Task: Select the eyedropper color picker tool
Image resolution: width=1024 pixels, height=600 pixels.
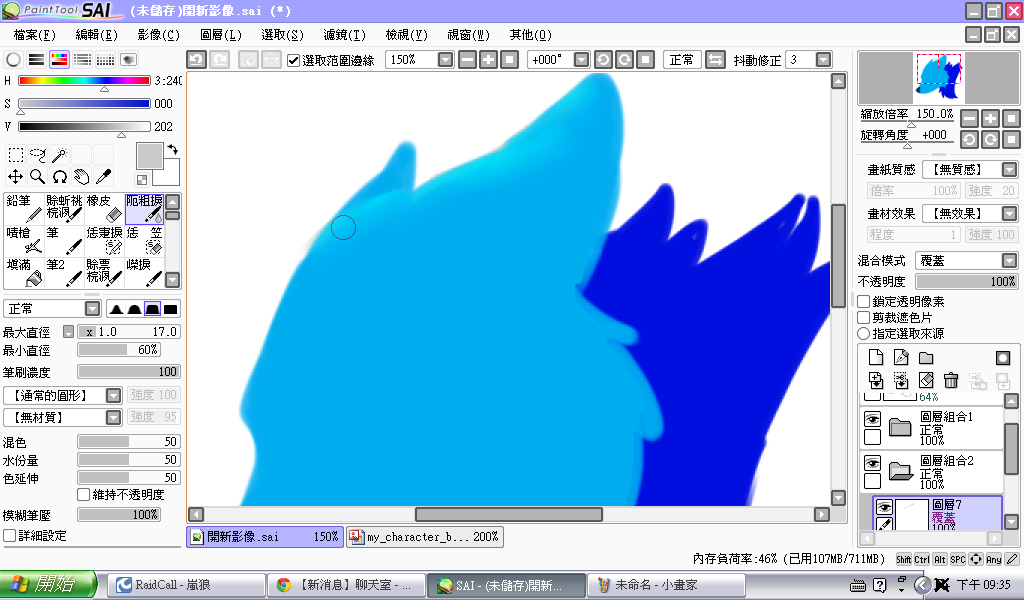Action: (x=103, y=176)
